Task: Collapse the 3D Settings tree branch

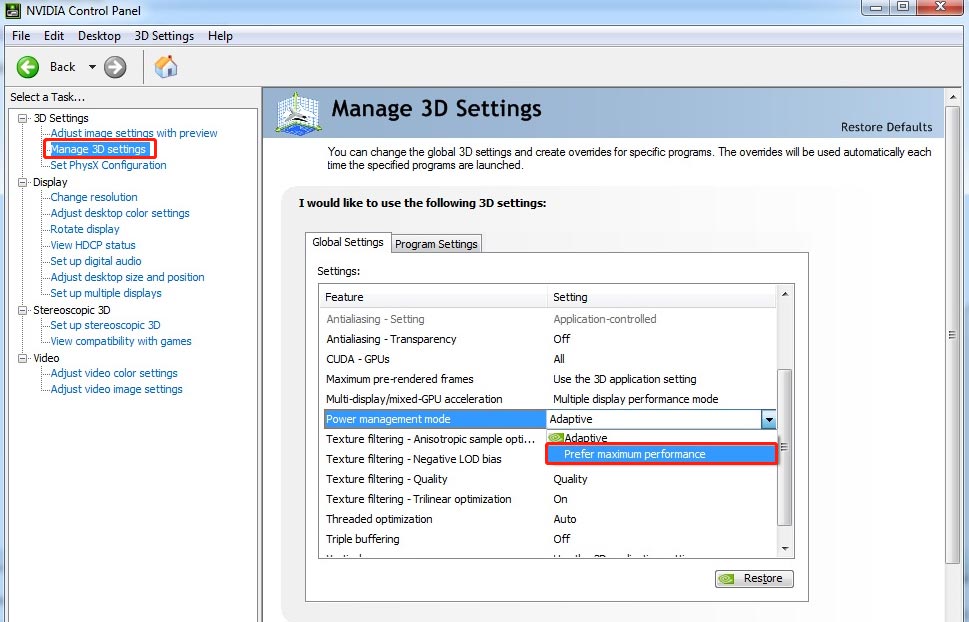Action: click(x=22, y=117)
